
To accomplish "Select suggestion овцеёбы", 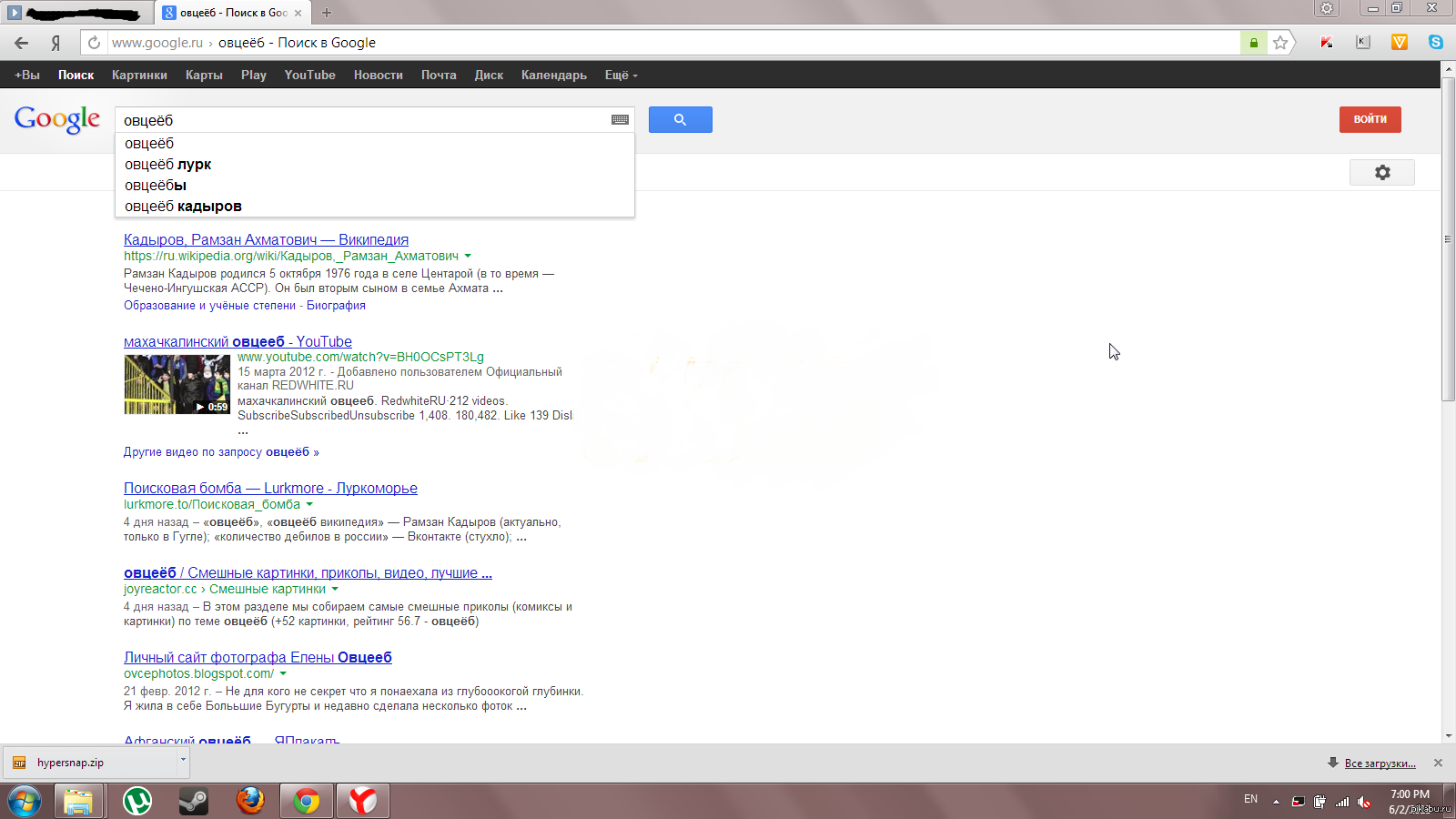I will pyautogui.click(x=374, y=186).
